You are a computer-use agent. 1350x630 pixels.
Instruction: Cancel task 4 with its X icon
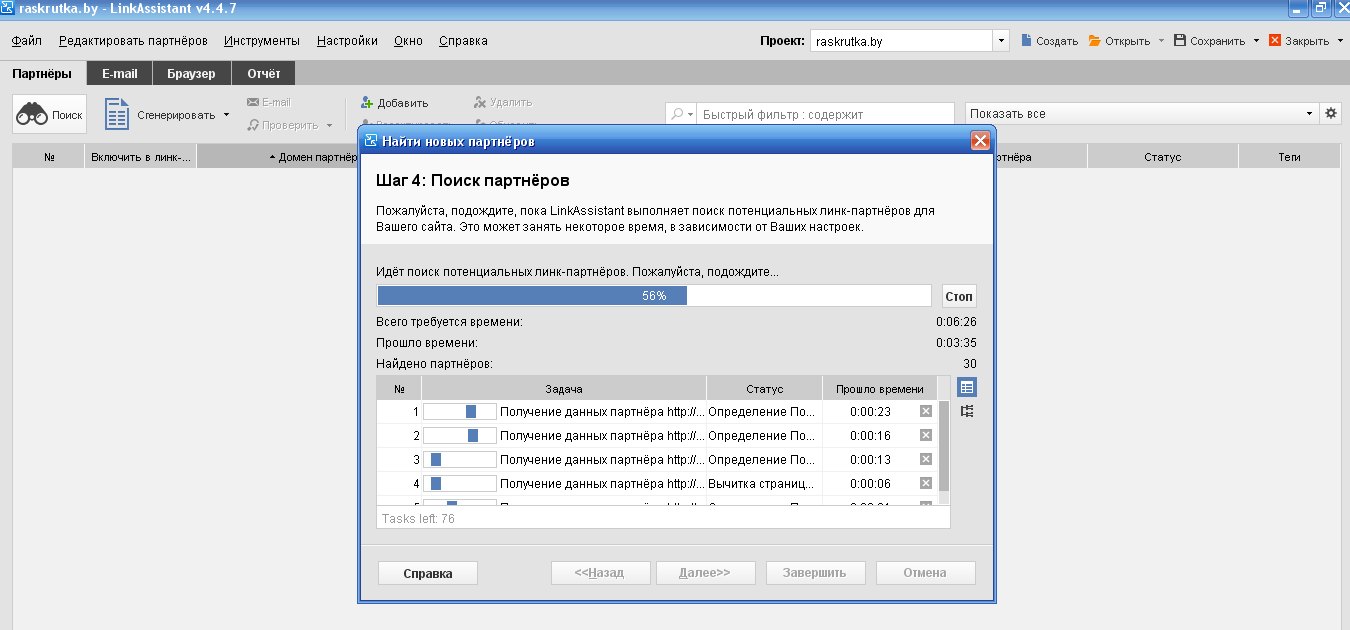(925, 483)
